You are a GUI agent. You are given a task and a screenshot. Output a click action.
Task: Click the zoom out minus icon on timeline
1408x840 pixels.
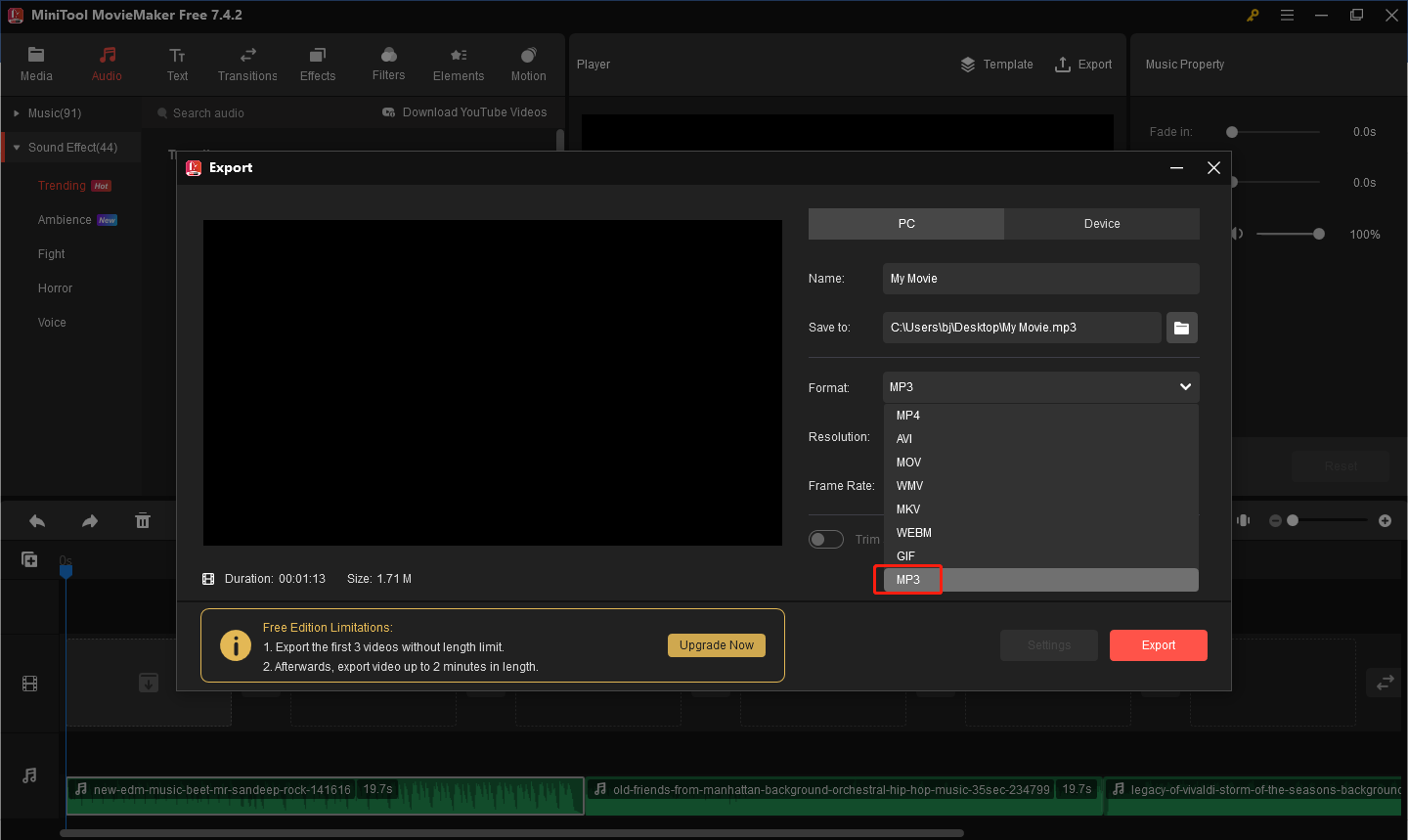[1275, 521]
